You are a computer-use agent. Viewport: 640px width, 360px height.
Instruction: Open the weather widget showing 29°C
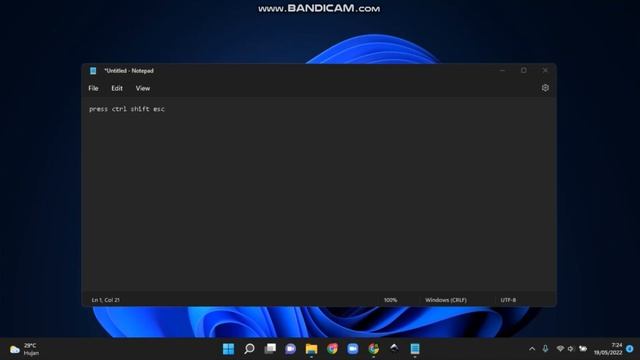point(24,349)
